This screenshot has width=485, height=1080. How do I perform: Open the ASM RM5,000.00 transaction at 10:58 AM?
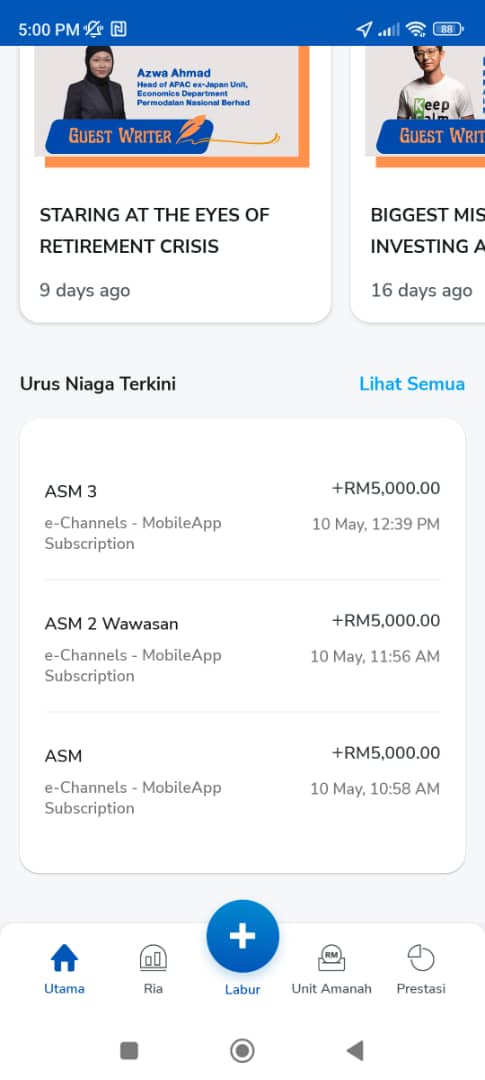click(242, 778)
